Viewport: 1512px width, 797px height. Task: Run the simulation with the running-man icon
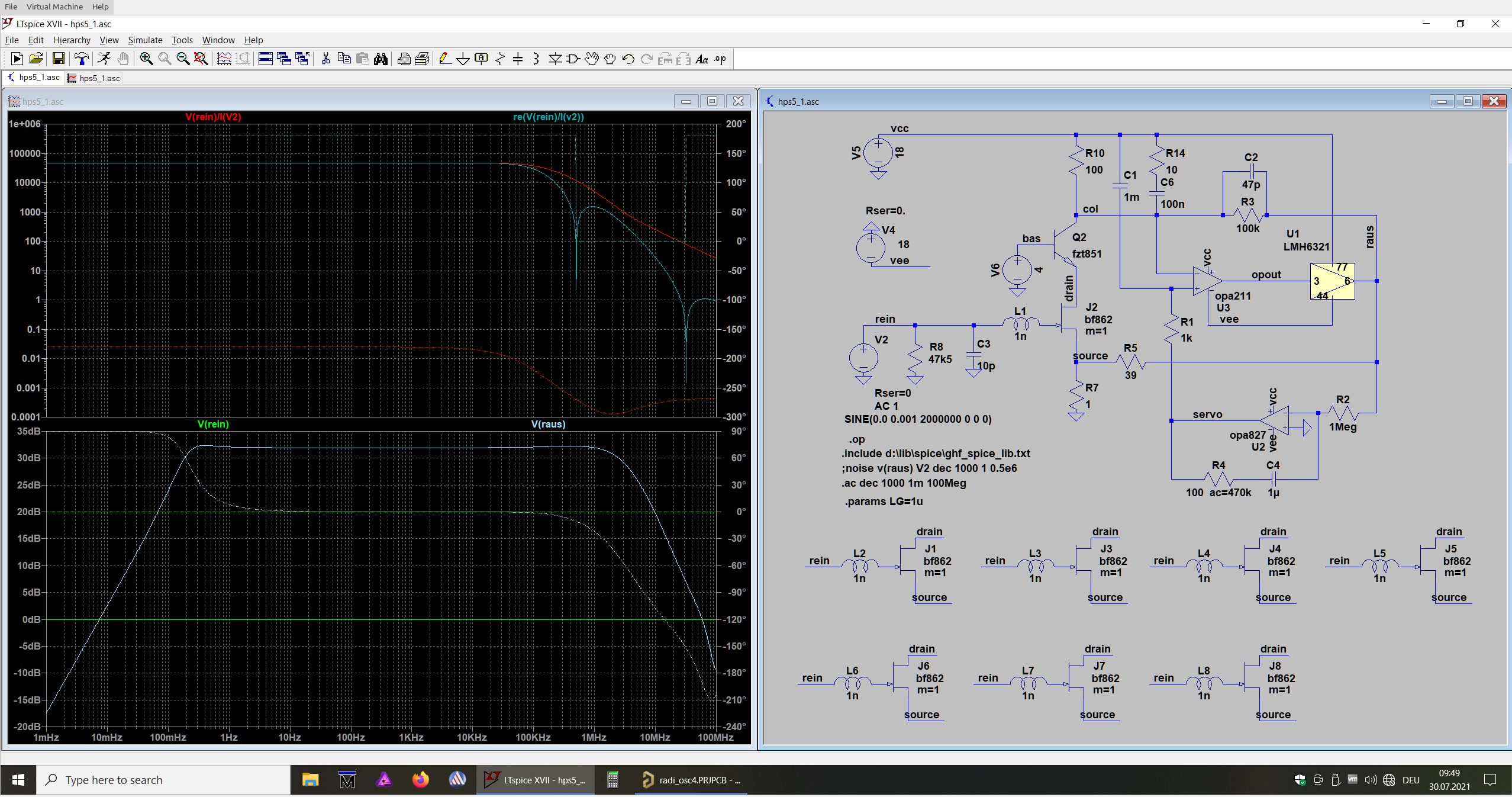point(104,59)
